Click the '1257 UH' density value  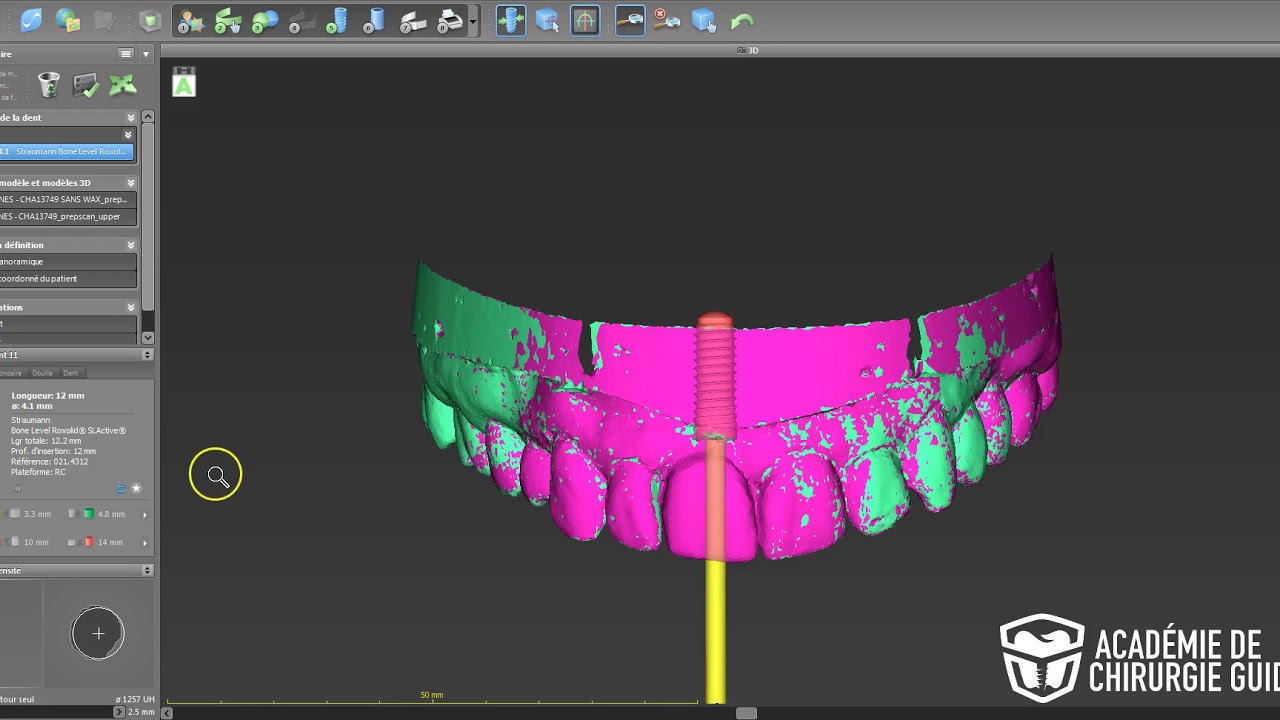click(135, 699)
